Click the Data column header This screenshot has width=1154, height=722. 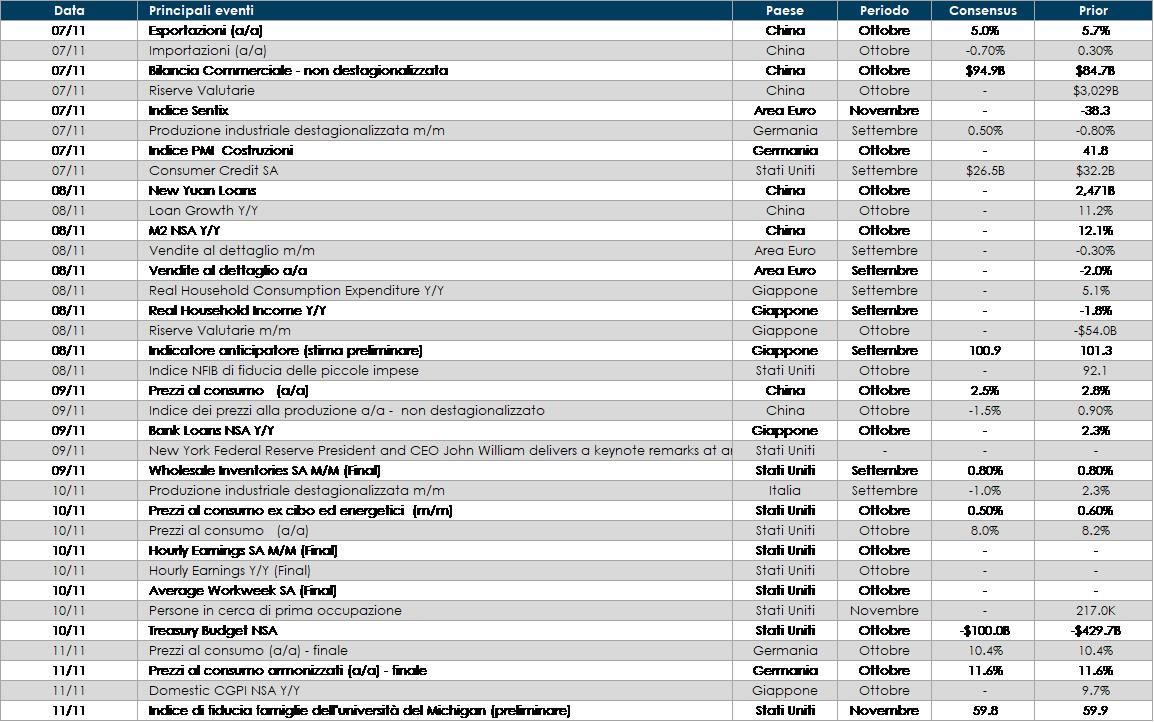point(69,11)
